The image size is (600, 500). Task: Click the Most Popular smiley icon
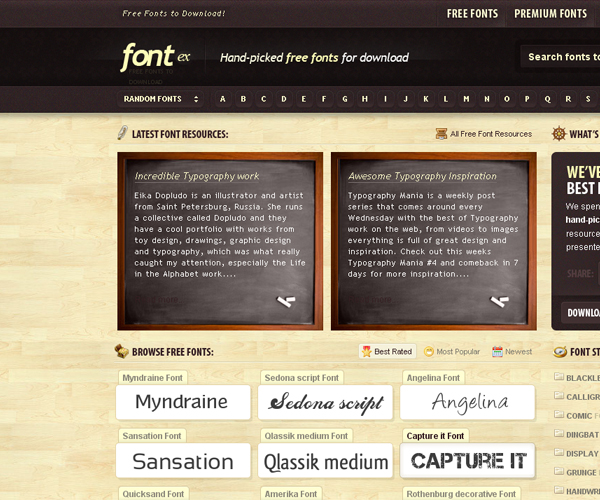point(429,352)
